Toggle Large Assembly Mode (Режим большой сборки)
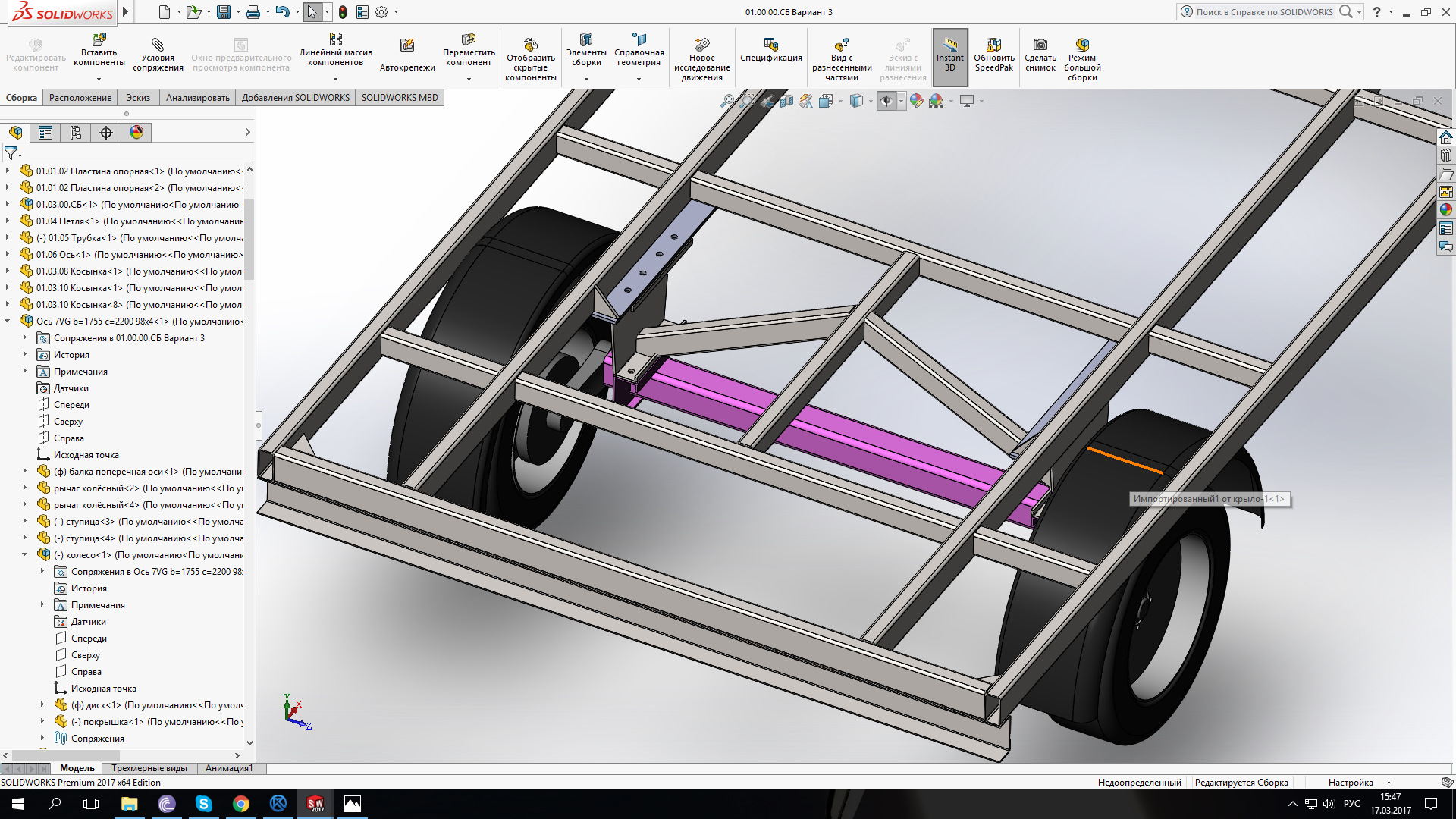Image resolution: width=1456 pixels, height=819 pixels. click(1082, 59)
